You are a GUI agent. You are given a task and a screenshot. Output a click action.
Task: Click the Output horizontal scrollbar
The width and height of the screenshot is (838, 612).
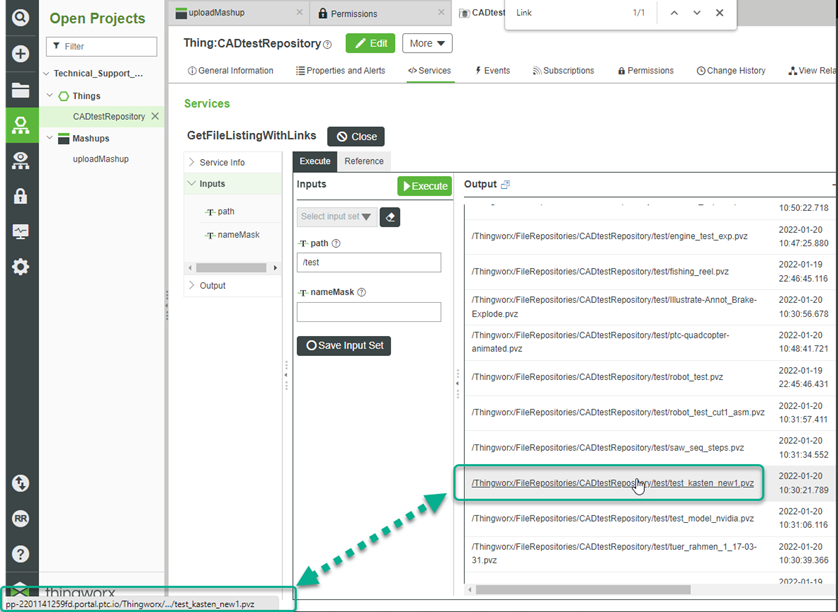point(583,590)
